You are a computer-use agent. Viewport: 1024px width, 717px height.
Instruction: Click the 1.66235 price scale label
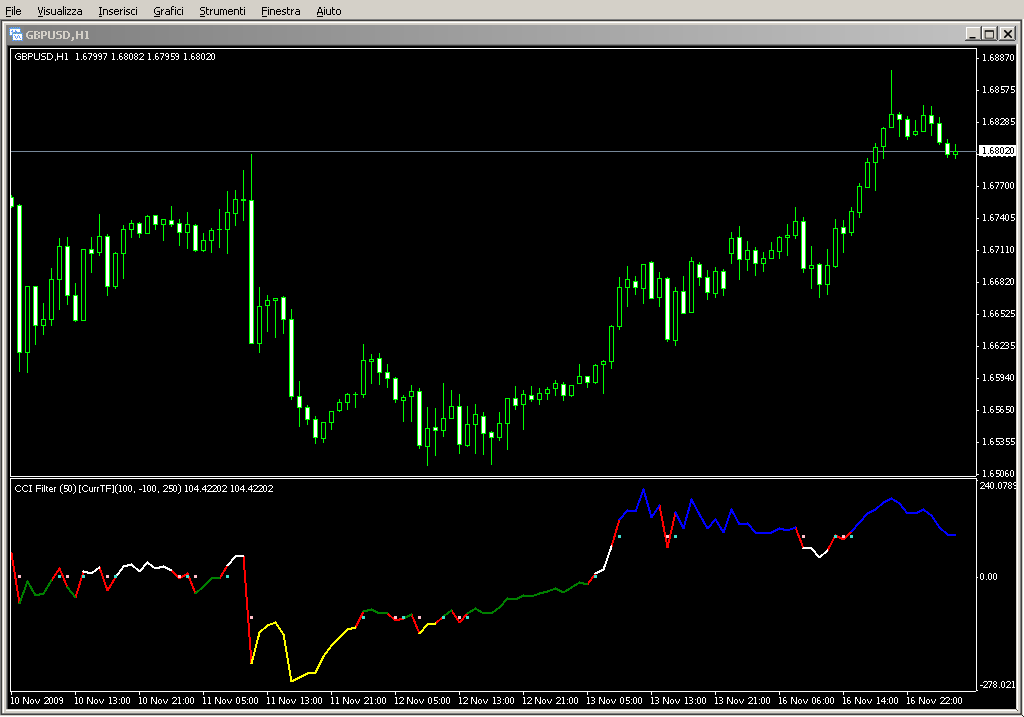coord(998,345)
